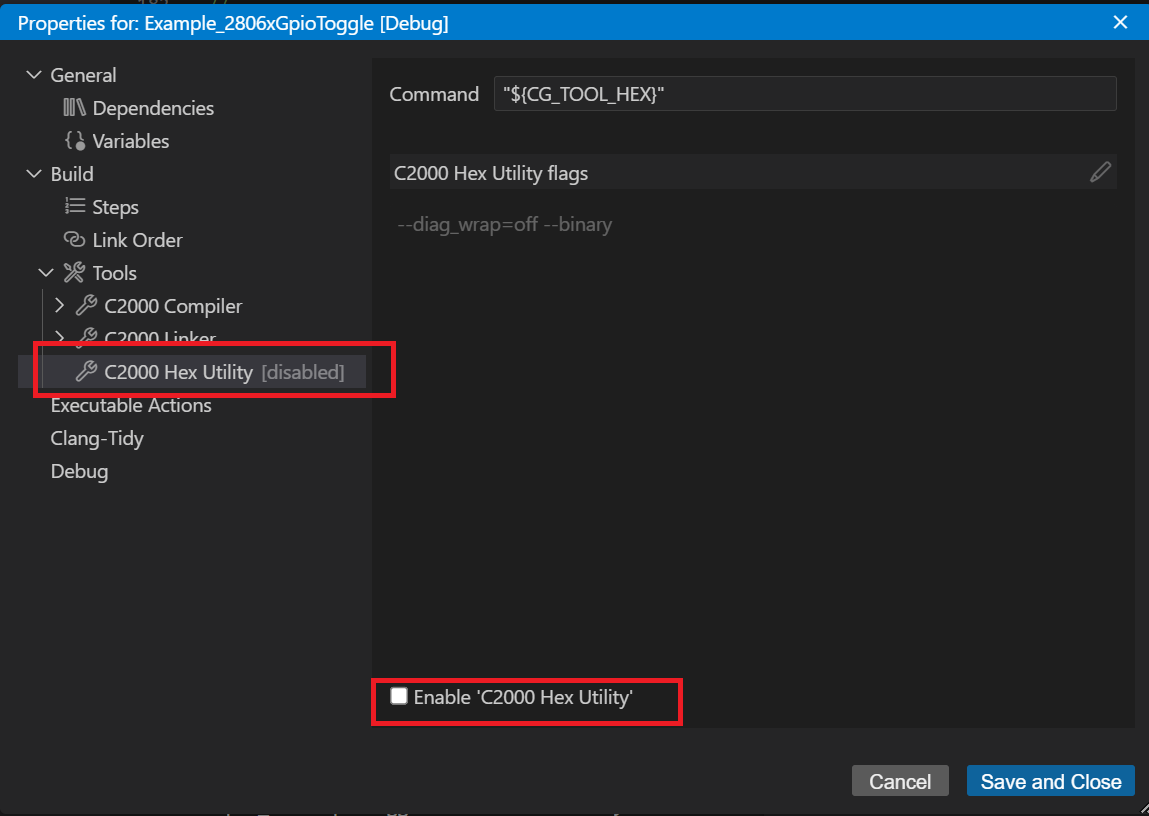This screenshot has width=1149, height=816.
Task: Click the Link Order chain icon
Action: (x=74, y=240)
